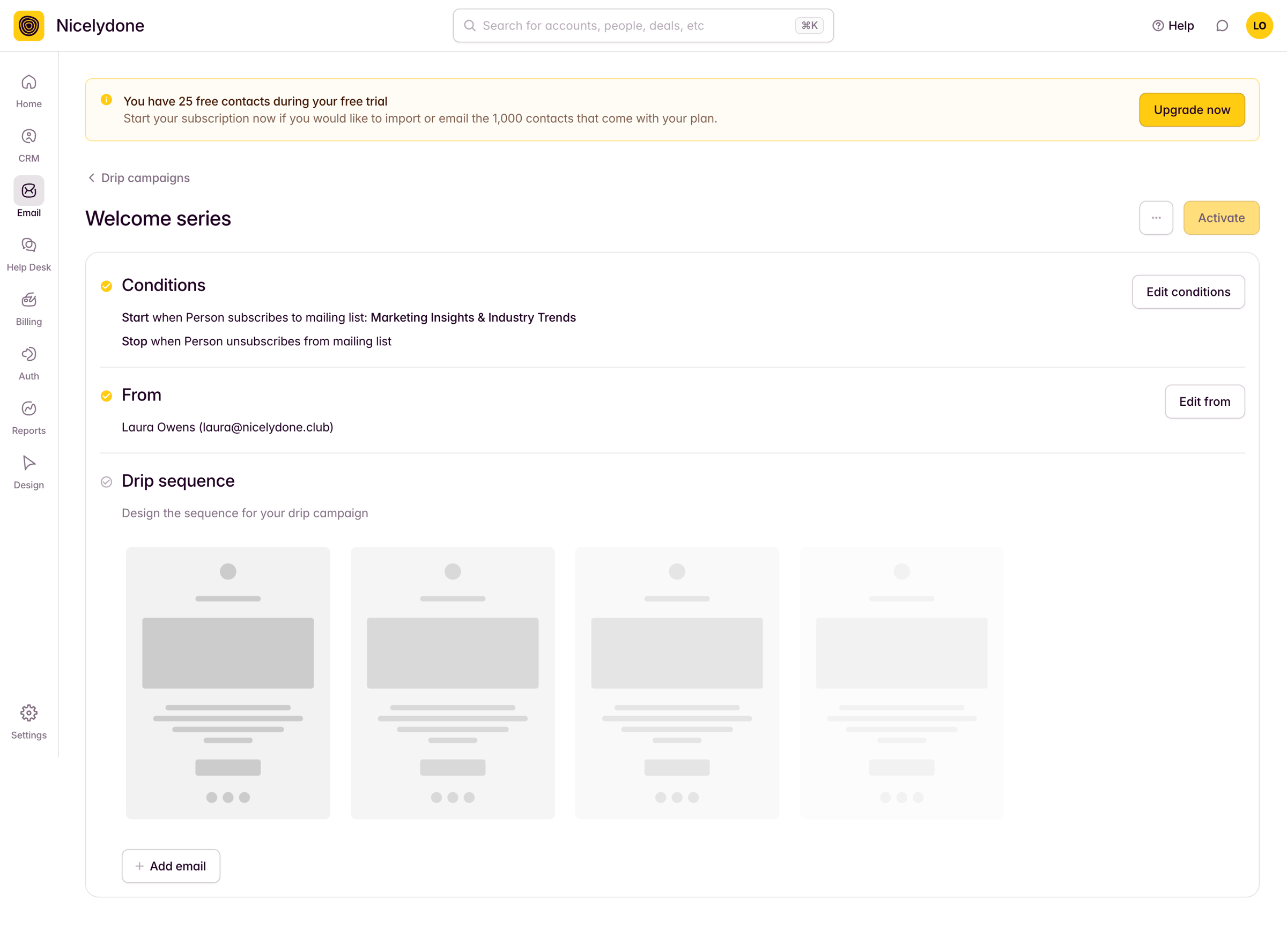
Task: Open the chat messages icon
Action: (1222, 25)
